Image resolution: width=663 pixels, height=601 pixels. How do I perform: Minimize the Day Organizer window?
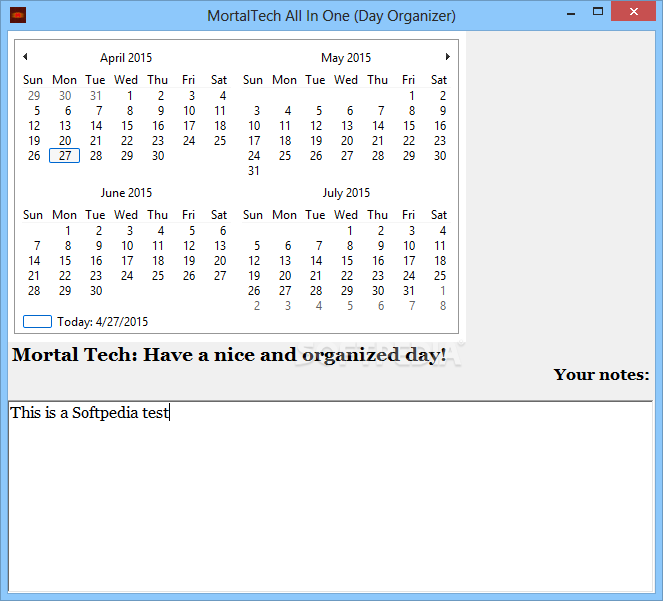pyautogui.click(x=571, y=13)
